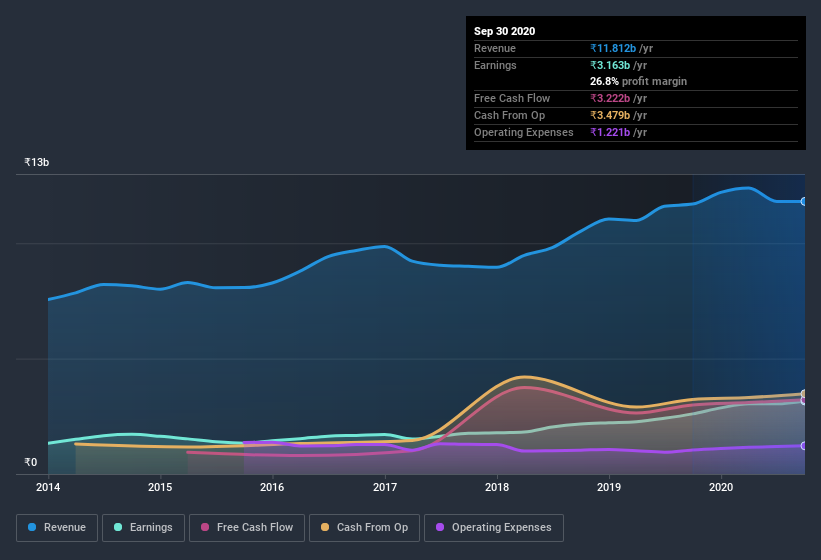Toggle the Revenue legend button
821x560 pixels.
pos(57,528)
